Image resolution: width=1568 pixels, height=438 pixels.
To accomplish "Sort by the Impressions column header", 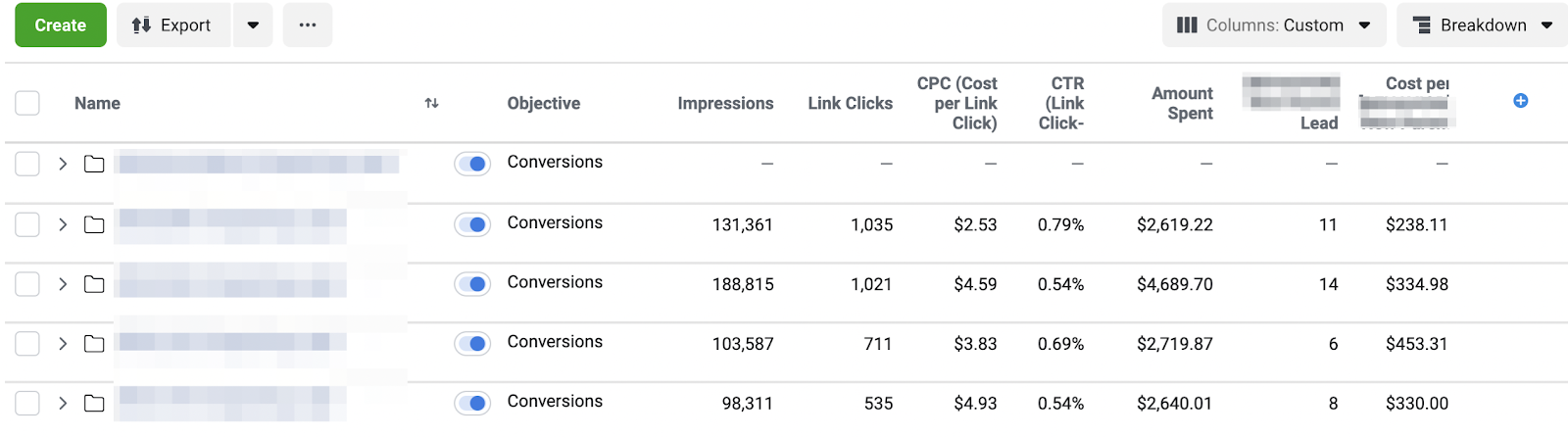I will click(x=725, y=103).
